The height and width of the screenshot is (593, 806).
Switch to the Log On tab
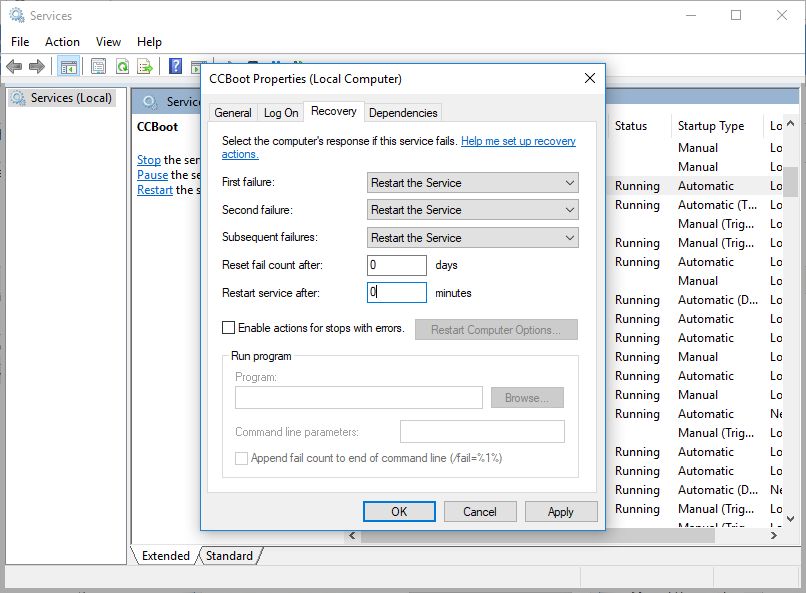(281, 113)
